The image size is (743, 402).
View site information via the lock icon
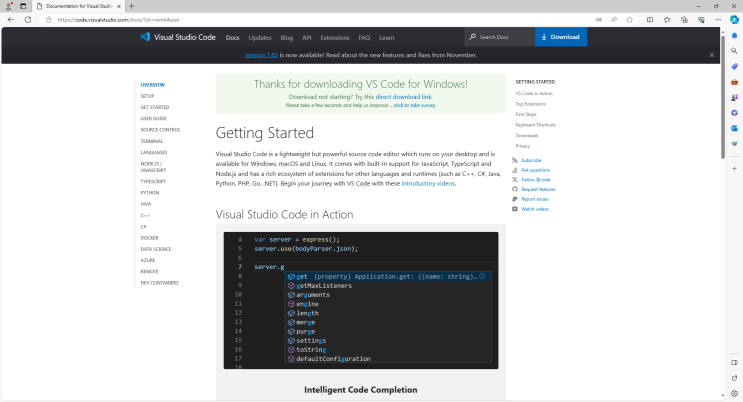pos(48,19)
